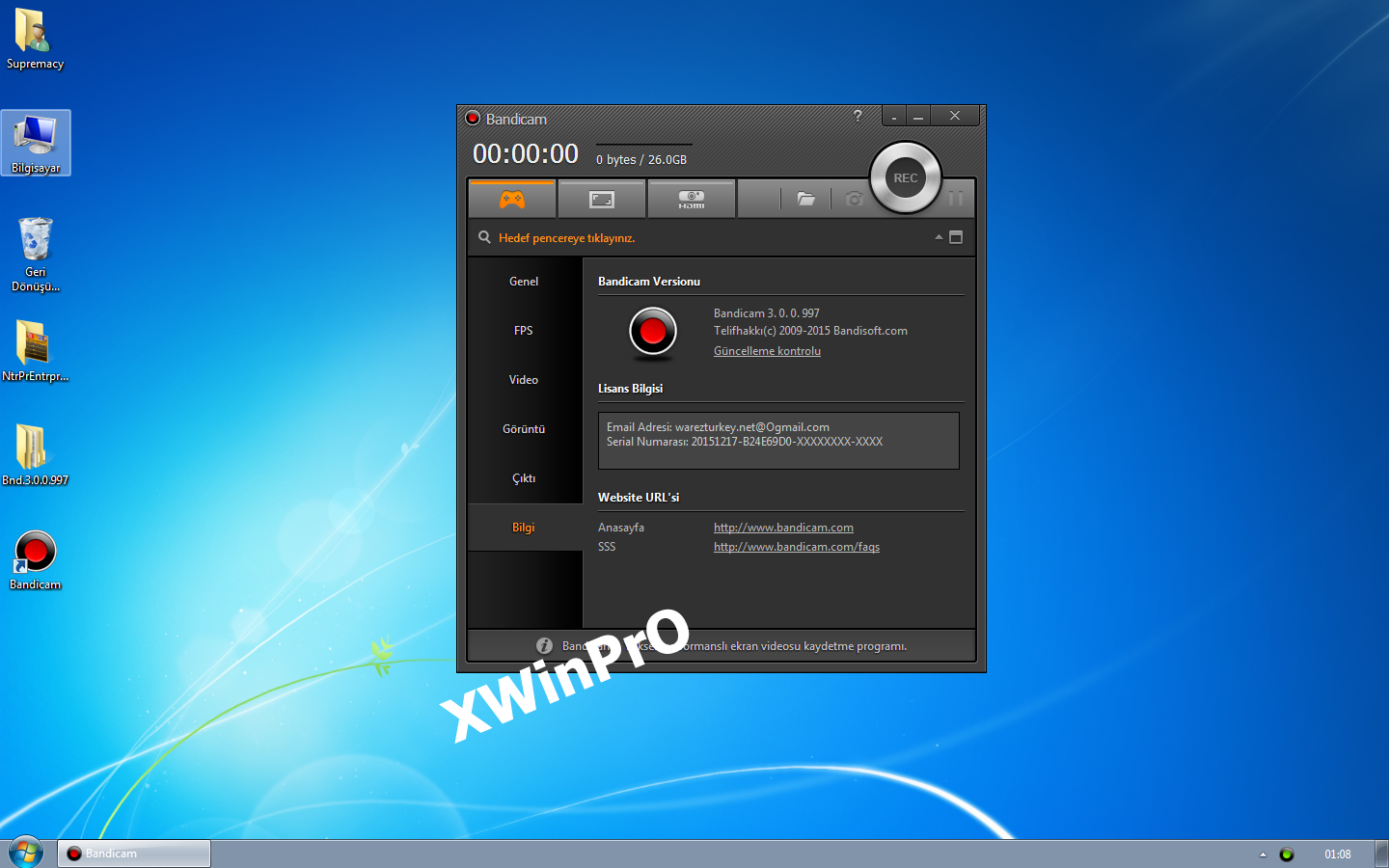Viewport: 1389px width, 868px height.
Task: Click the green system tray icon
Action: pyautogui.click(x=1287, y=854)
